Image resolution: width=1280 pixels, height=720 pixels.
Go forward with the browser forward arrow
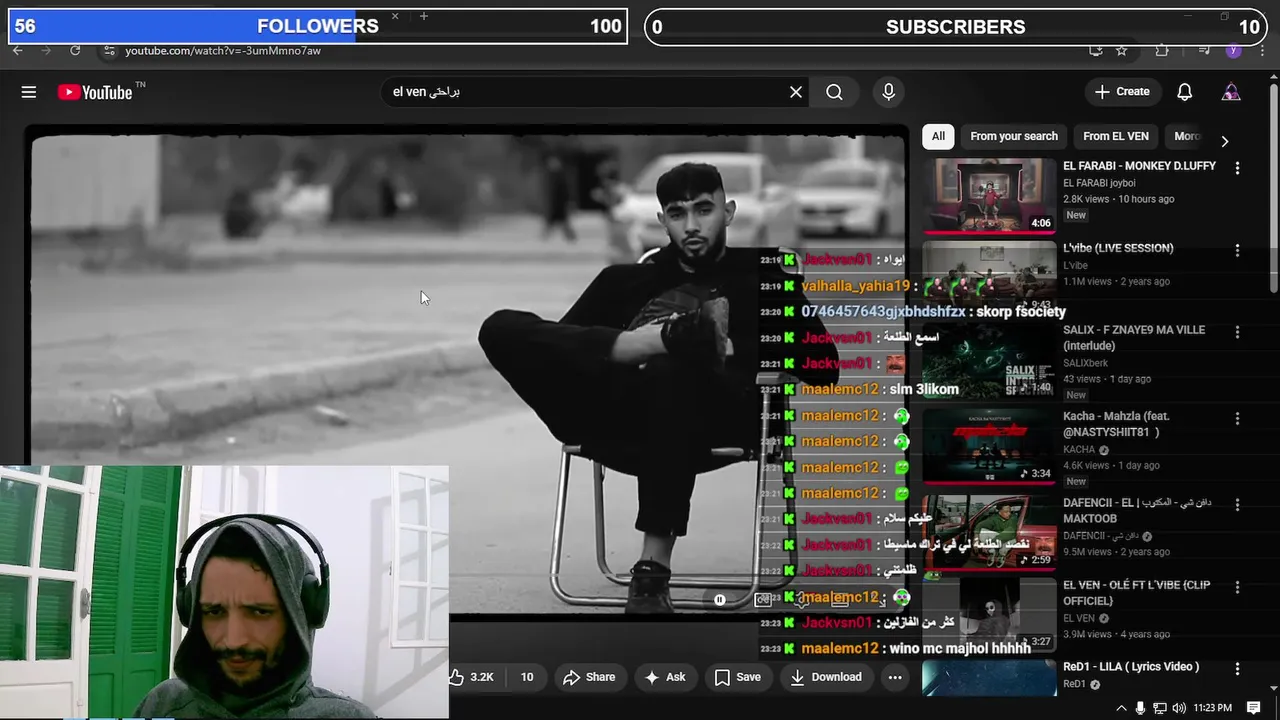[x=46, y=50]
